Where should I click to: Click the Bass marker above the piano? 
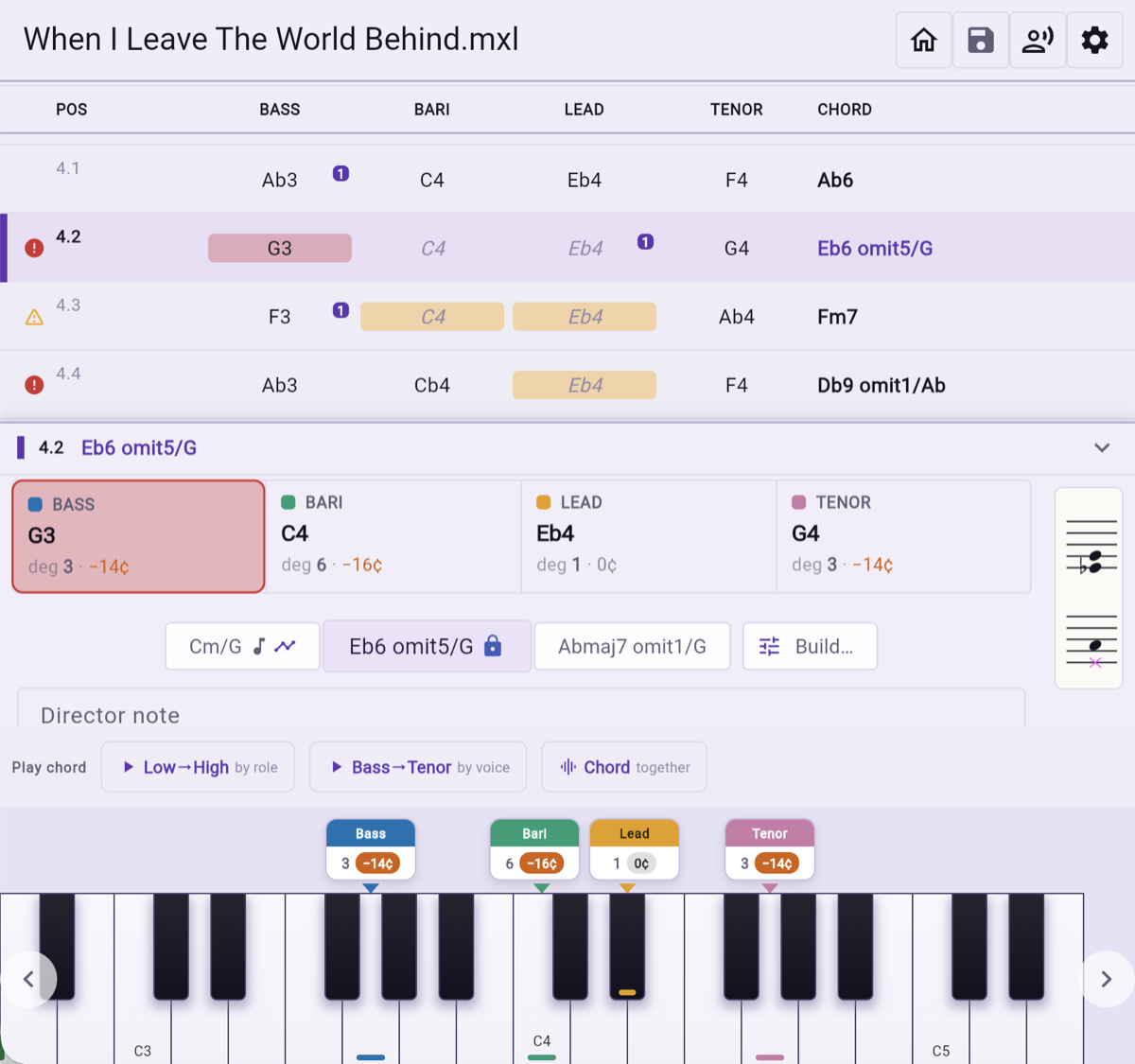[x=371, y=849]
